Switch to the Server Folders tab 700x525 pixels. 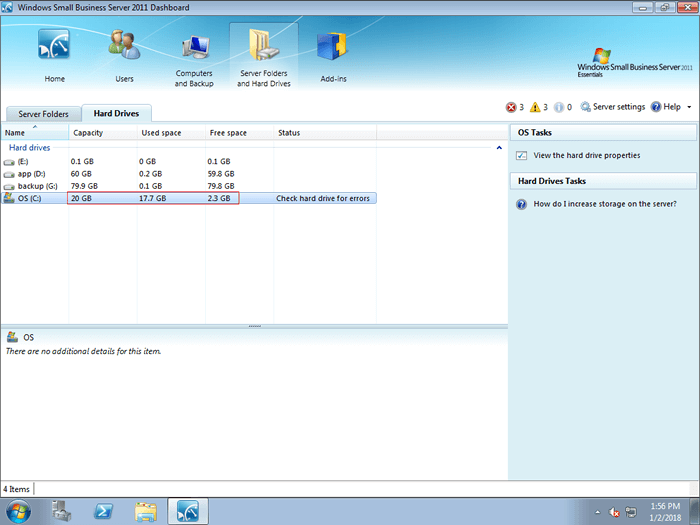tap(43, 114)
